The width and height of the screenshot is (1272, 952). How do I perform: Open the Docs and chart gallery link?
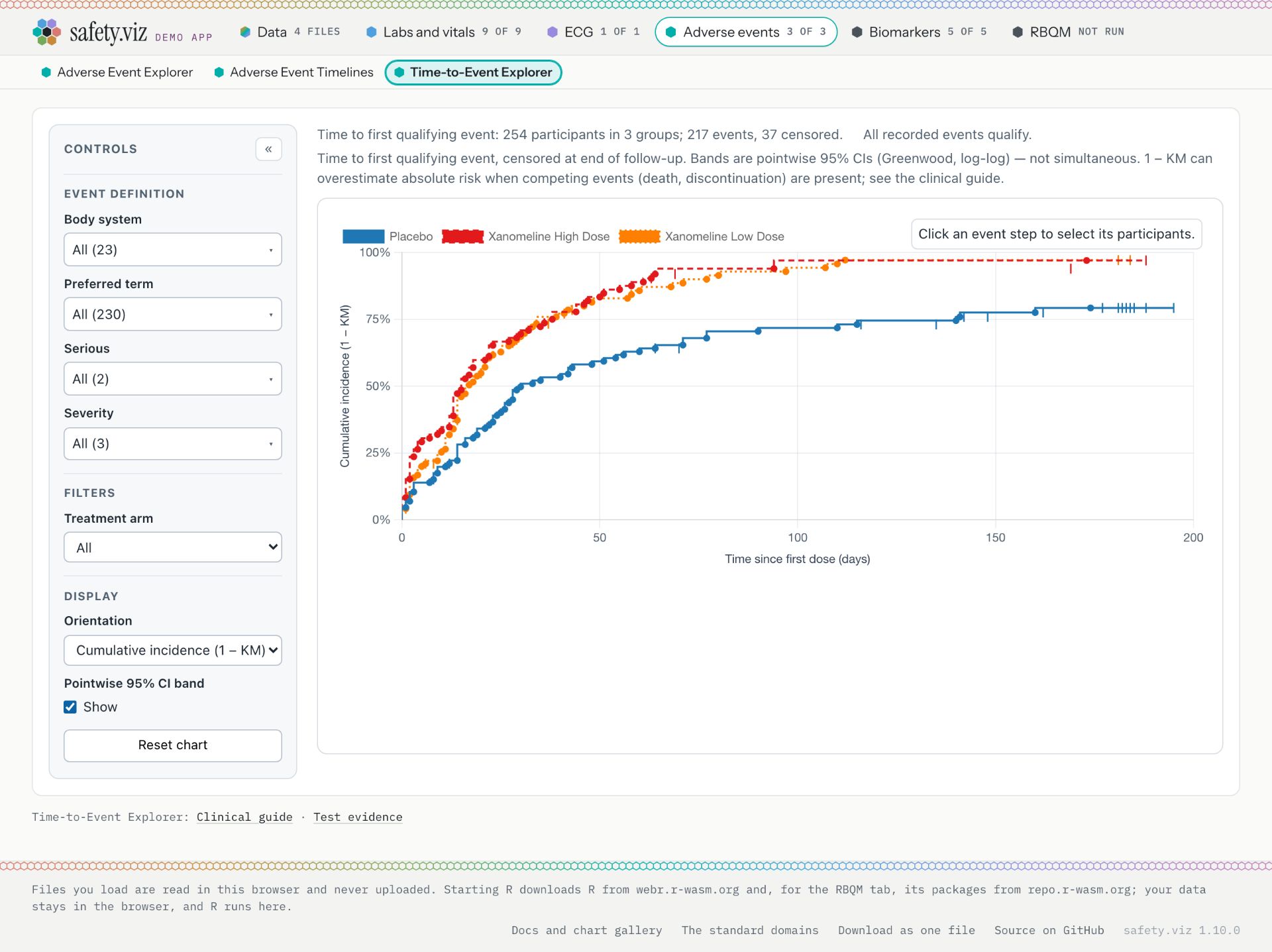point(586,930)
